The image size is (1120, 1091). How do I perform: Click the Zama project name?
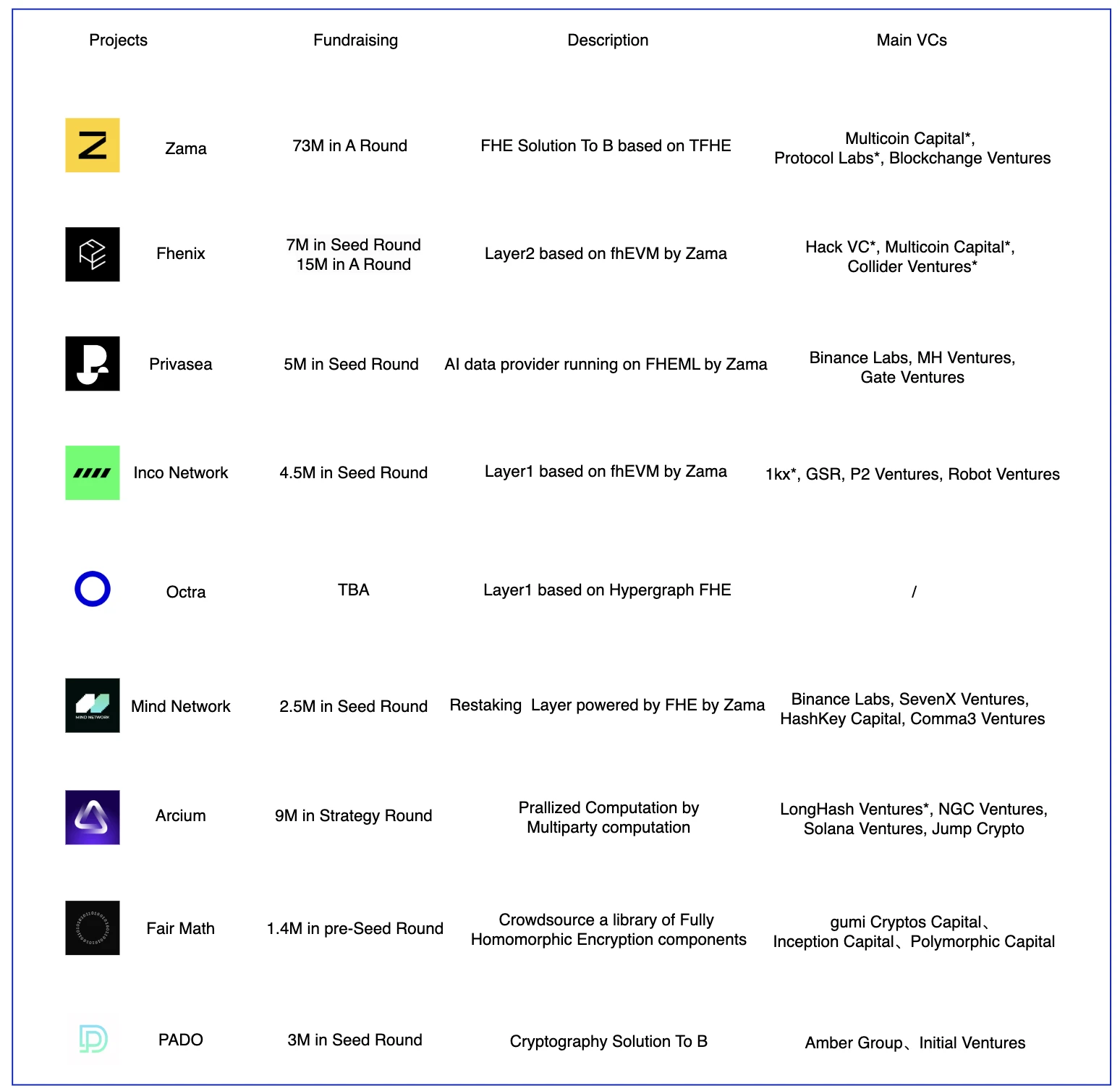pos(186,149)
